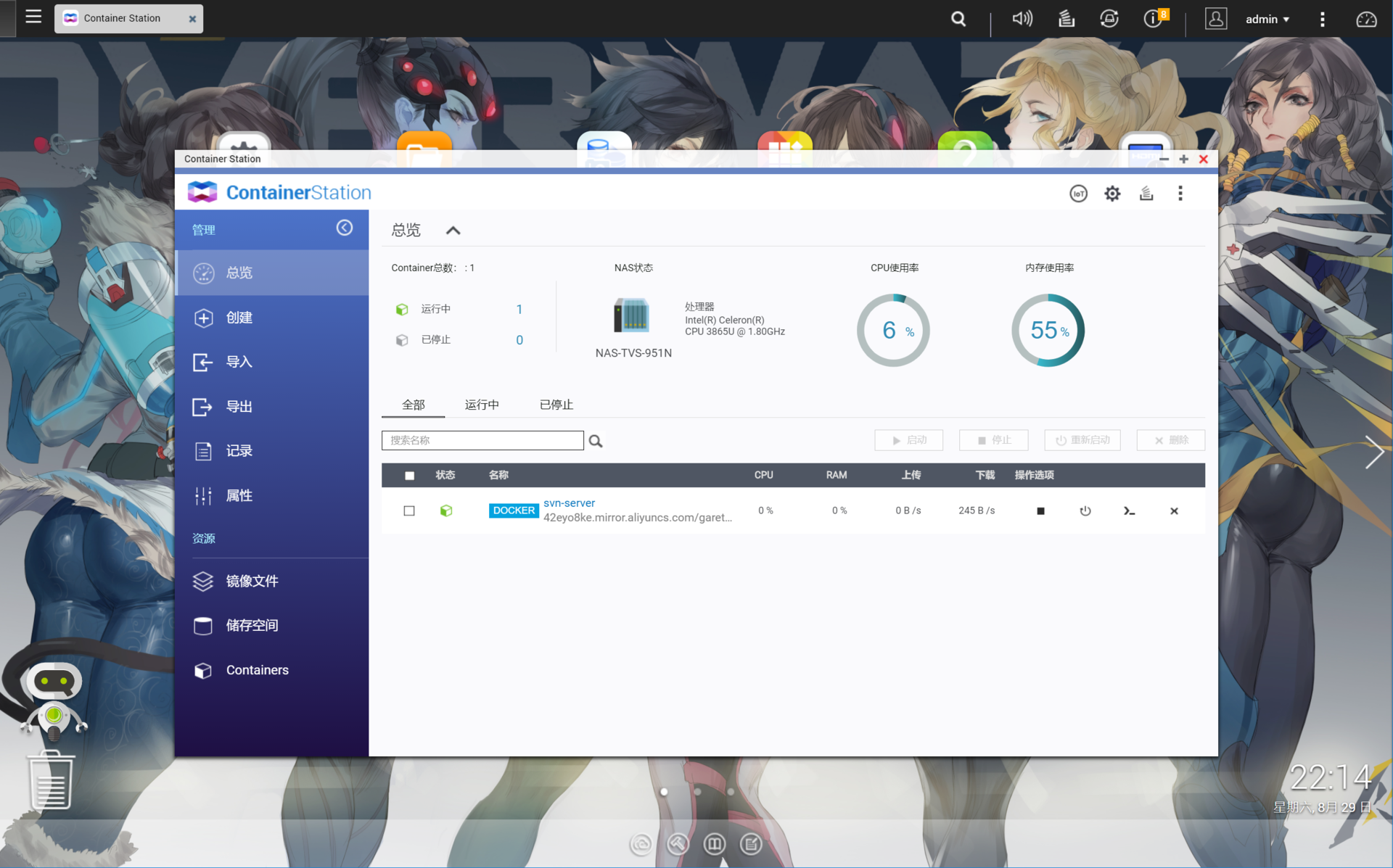Image resolution: width=1393 pixels, height=868 pixels.
Task: Open the admin user dropdown
Action: (1267, 20)
